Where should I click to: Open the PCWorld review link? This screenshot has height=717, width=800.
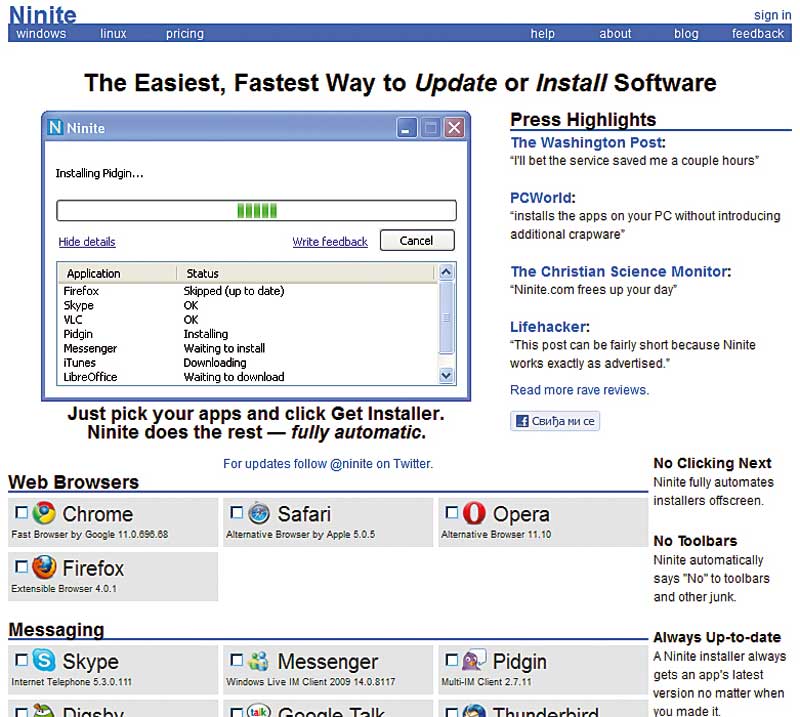click(541, 197)
